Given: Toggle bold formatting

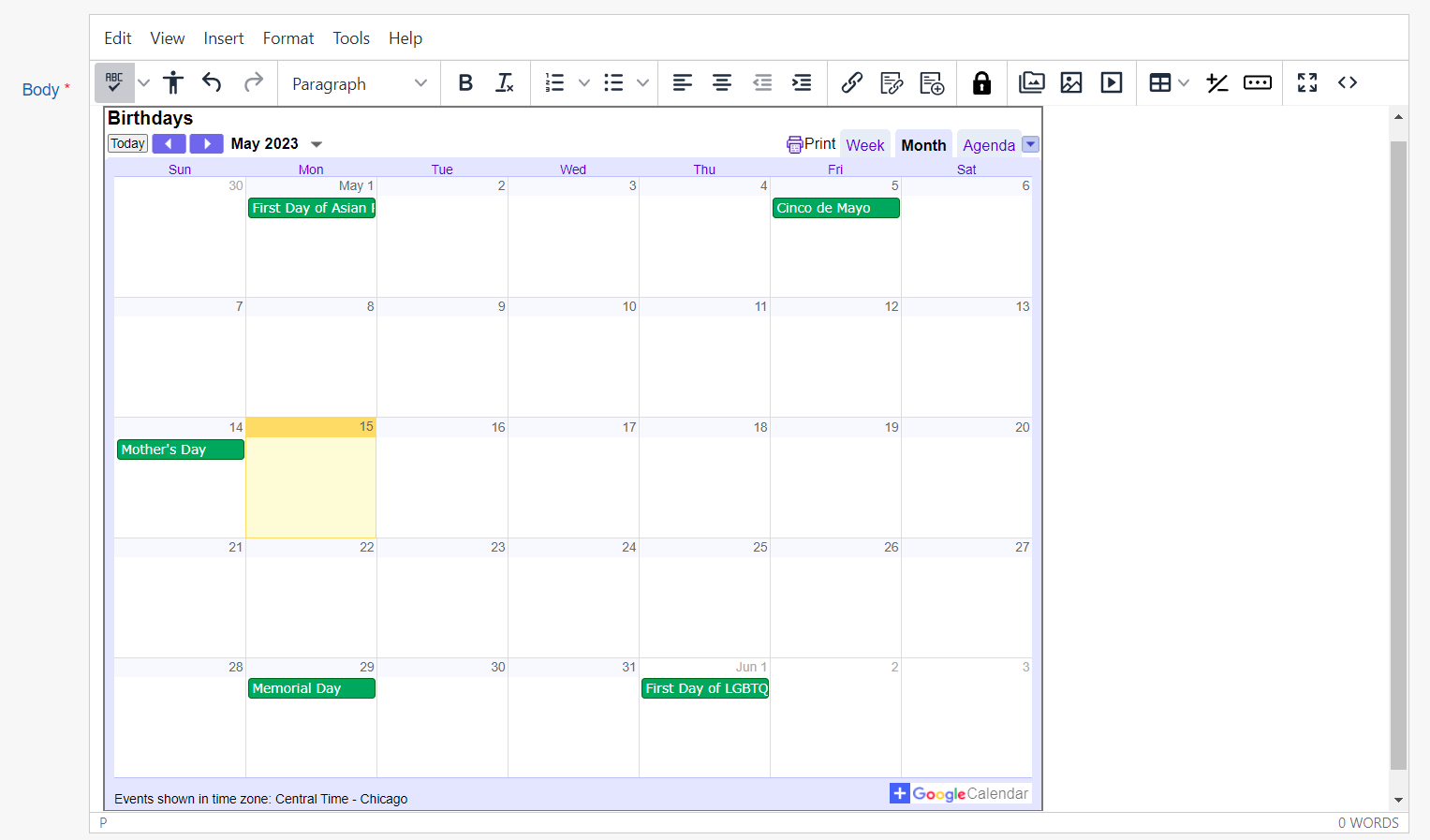Looking at the screenshot, I should point(465,82).
